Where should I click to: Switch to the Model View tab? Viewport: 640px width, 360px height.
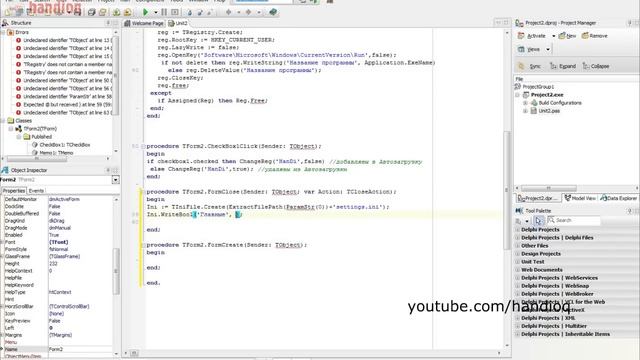point(580,198)
